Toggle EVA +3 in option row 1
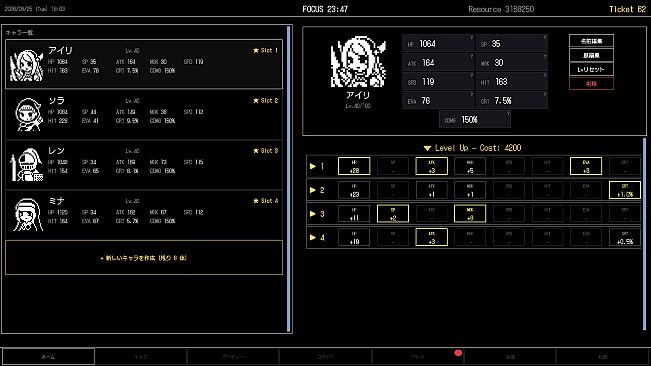651x366 pixels. pyautogui.click(x=586, y=166)
